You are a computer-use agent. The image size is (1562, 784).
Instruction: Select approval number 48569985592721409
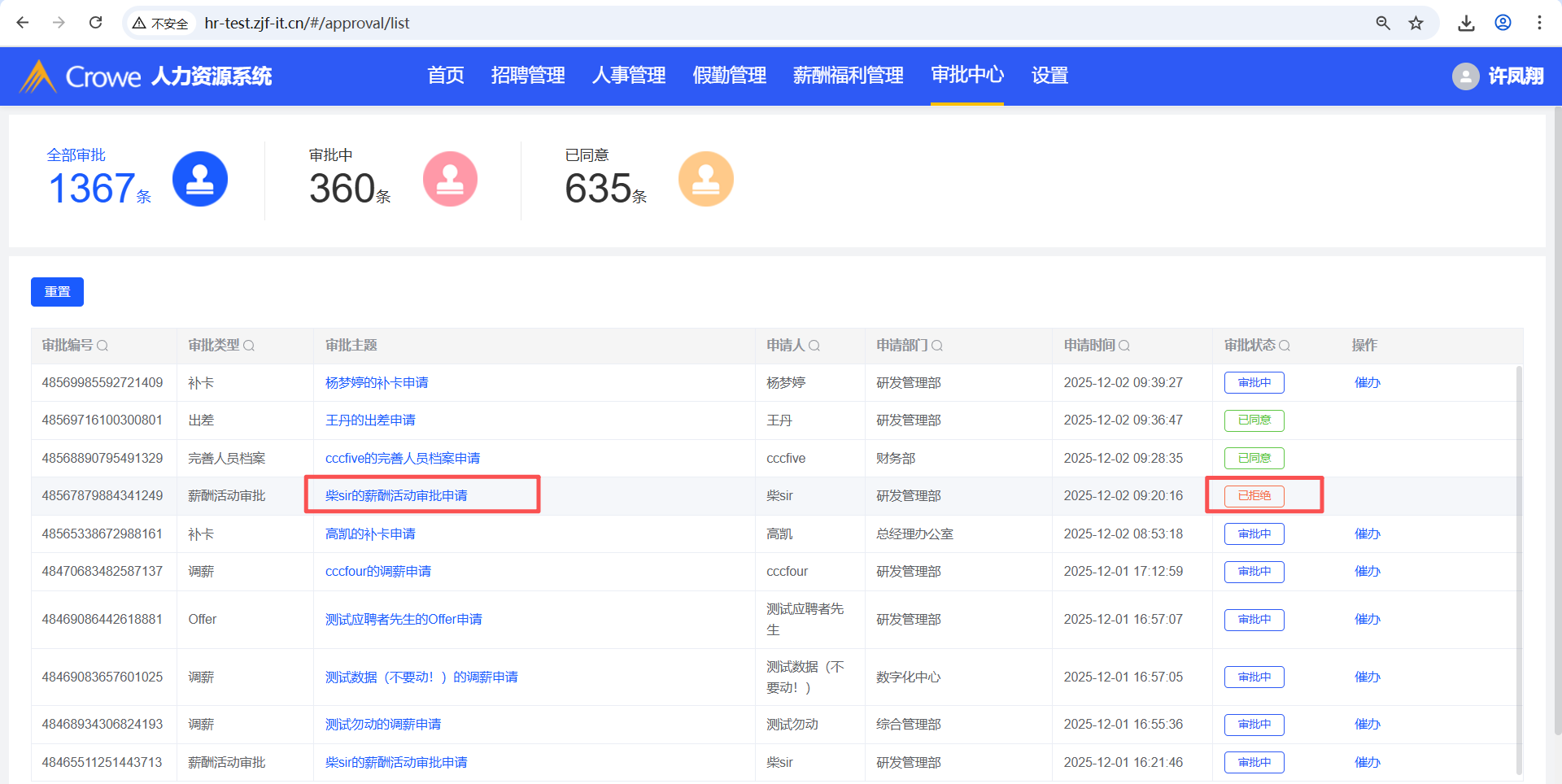103,383
